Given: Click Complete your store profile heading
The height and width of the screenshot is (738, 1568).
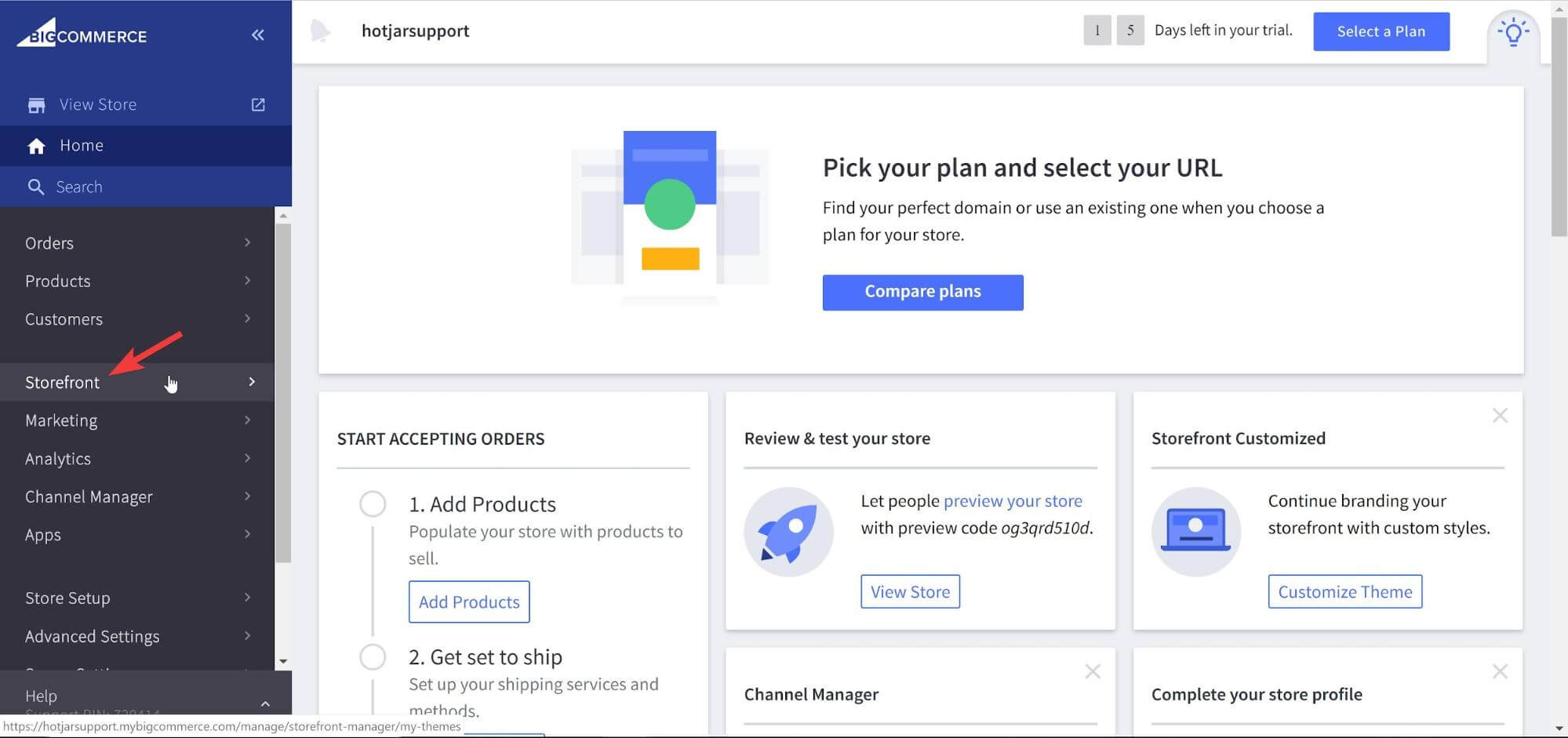Looking at the screenshot, I should (x=1257, y=694).
